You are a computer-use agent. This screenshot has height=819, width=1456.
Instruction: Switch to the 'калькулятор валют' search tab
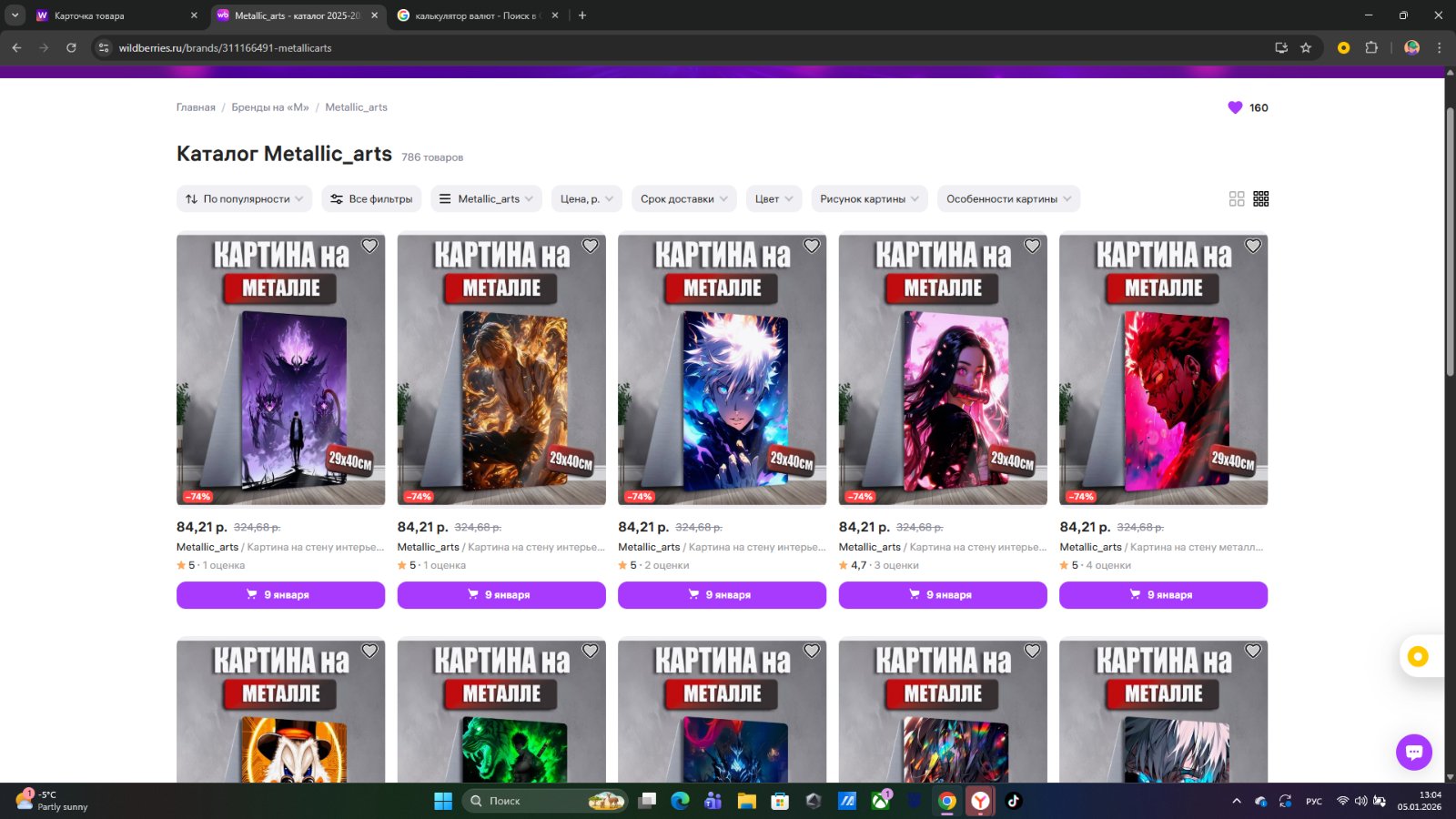(x=473, y=15)
